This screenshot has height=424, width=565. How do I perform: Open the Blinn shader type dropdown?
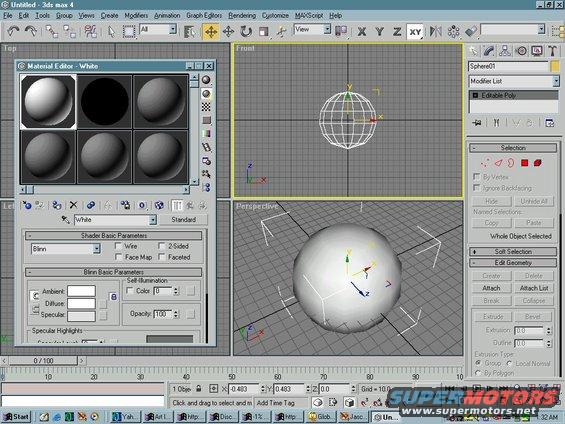[66, 249]
